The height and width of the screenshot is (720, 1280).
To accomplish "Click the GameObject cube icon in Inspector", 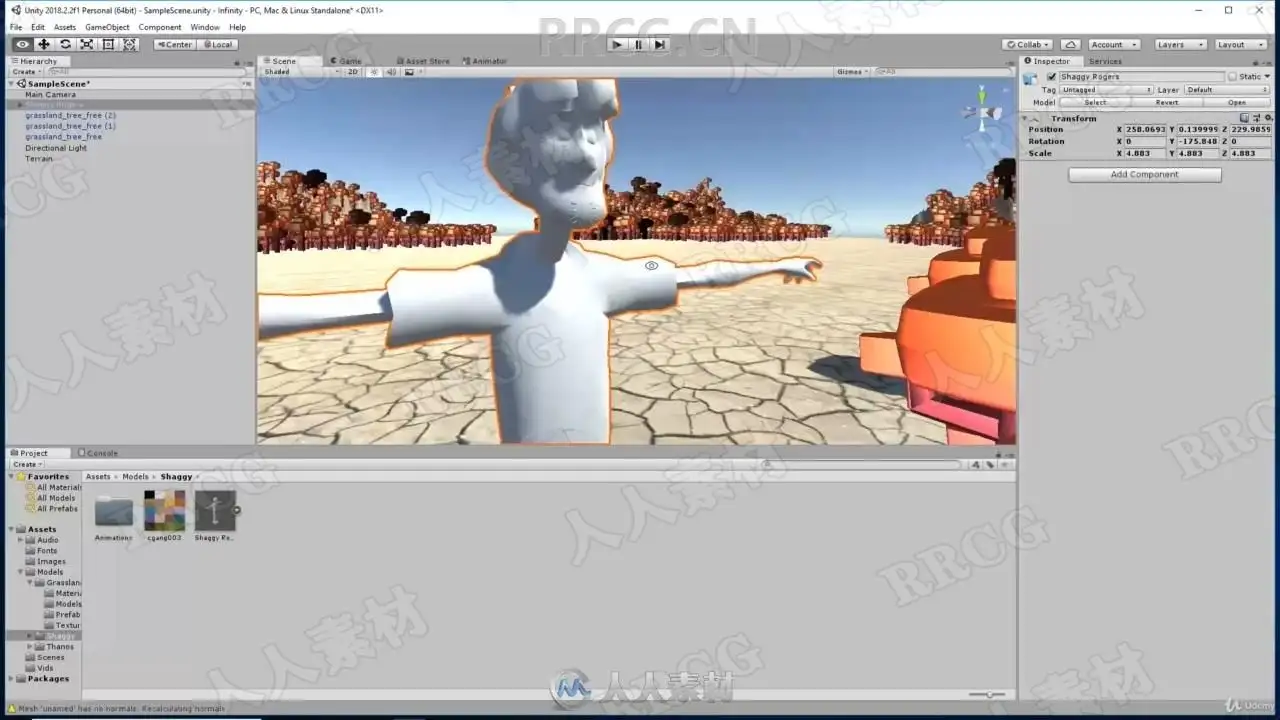I will 1031,78.
